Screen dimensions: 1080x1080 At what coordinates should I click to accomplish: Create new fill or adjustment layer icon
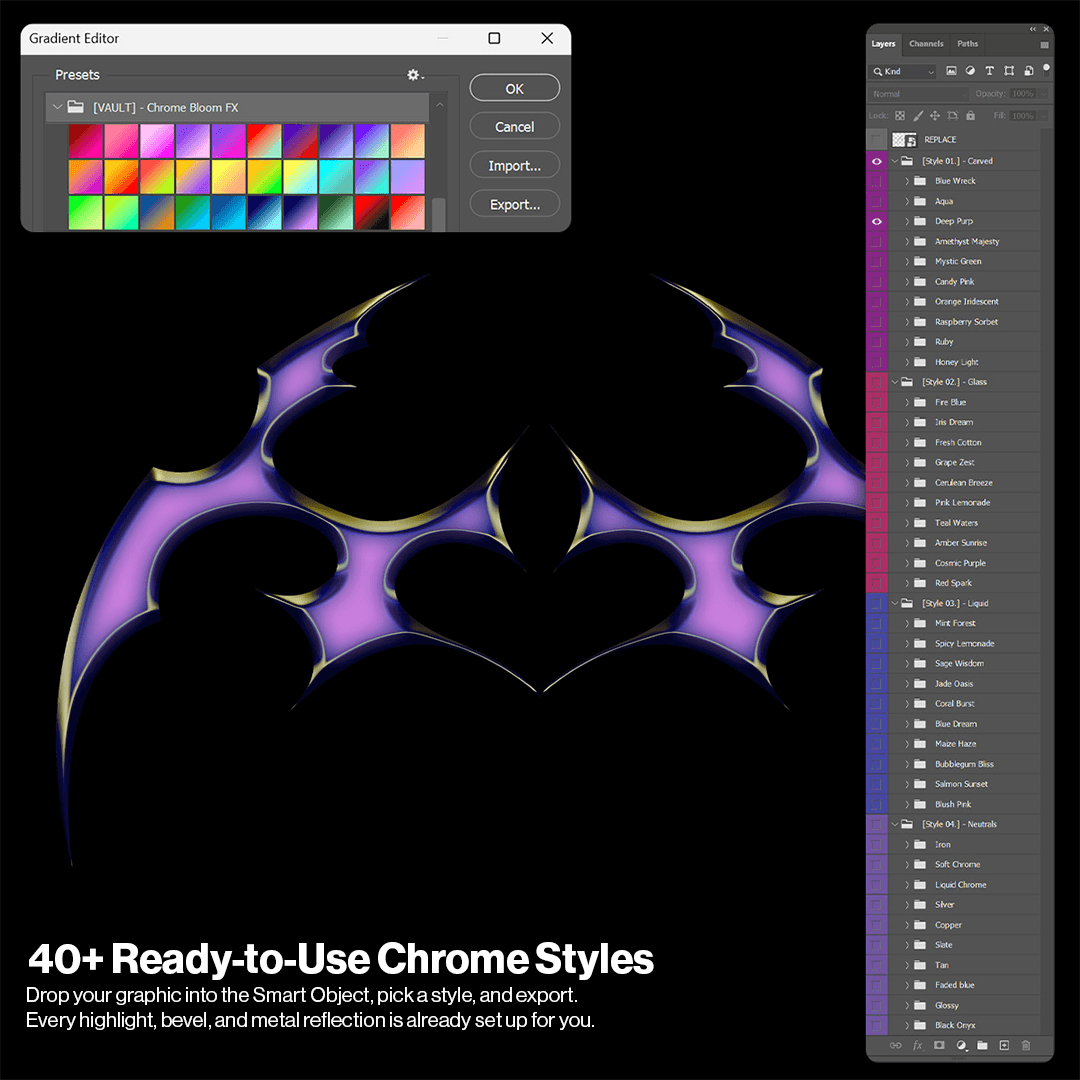962,1045
